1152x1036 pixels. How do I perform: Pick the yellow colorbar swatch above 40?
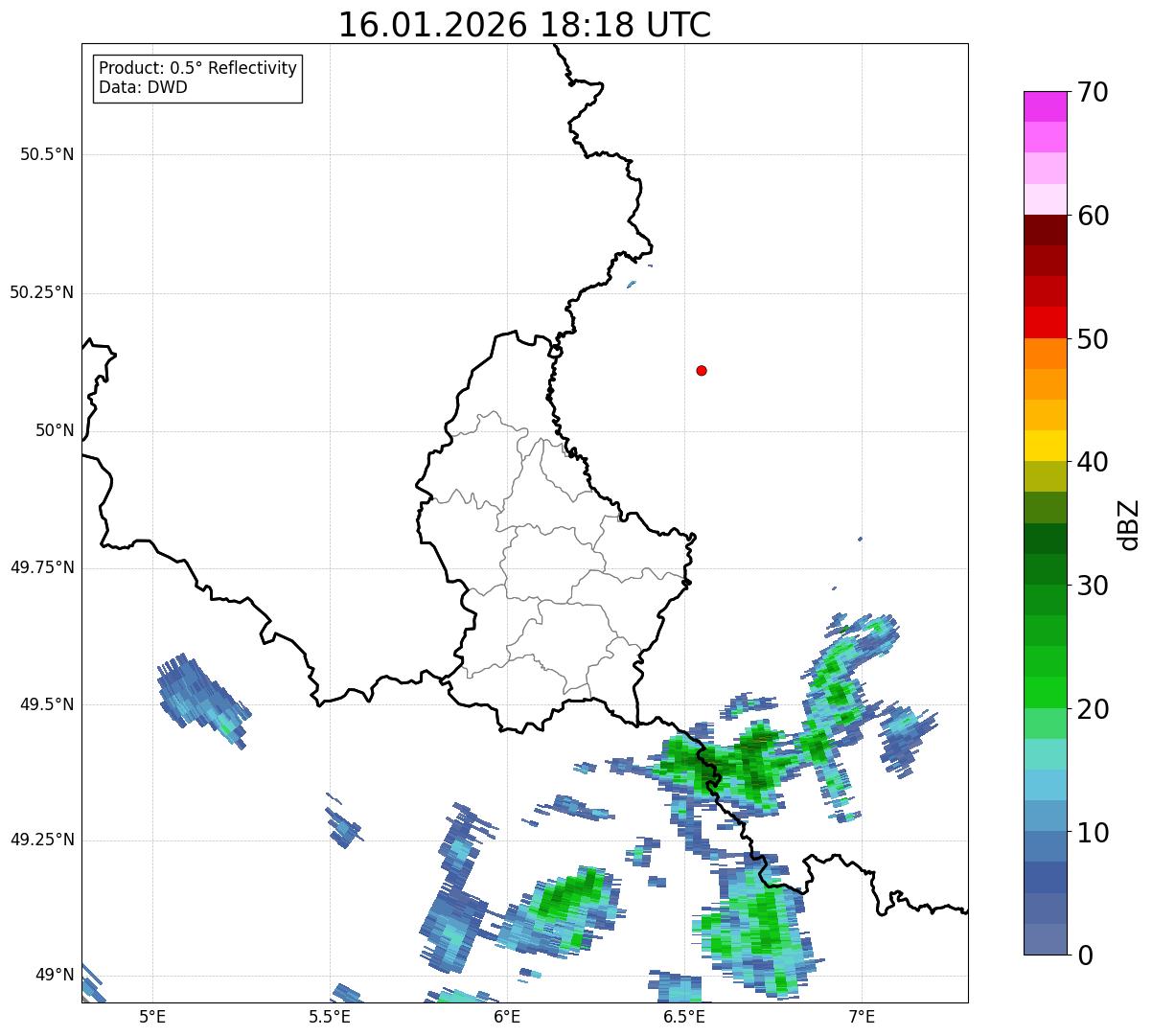[1046, 446]
